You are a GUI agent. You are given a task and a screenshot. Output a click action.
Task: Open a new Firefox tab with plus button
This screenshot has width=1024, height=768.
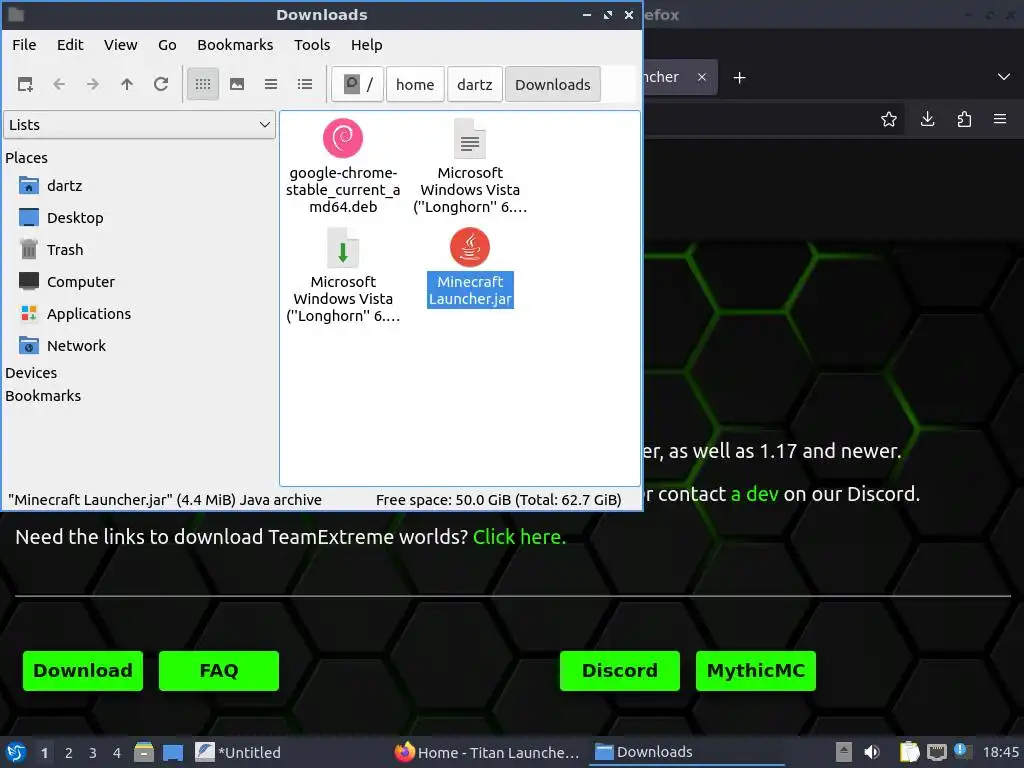[739, 78]
